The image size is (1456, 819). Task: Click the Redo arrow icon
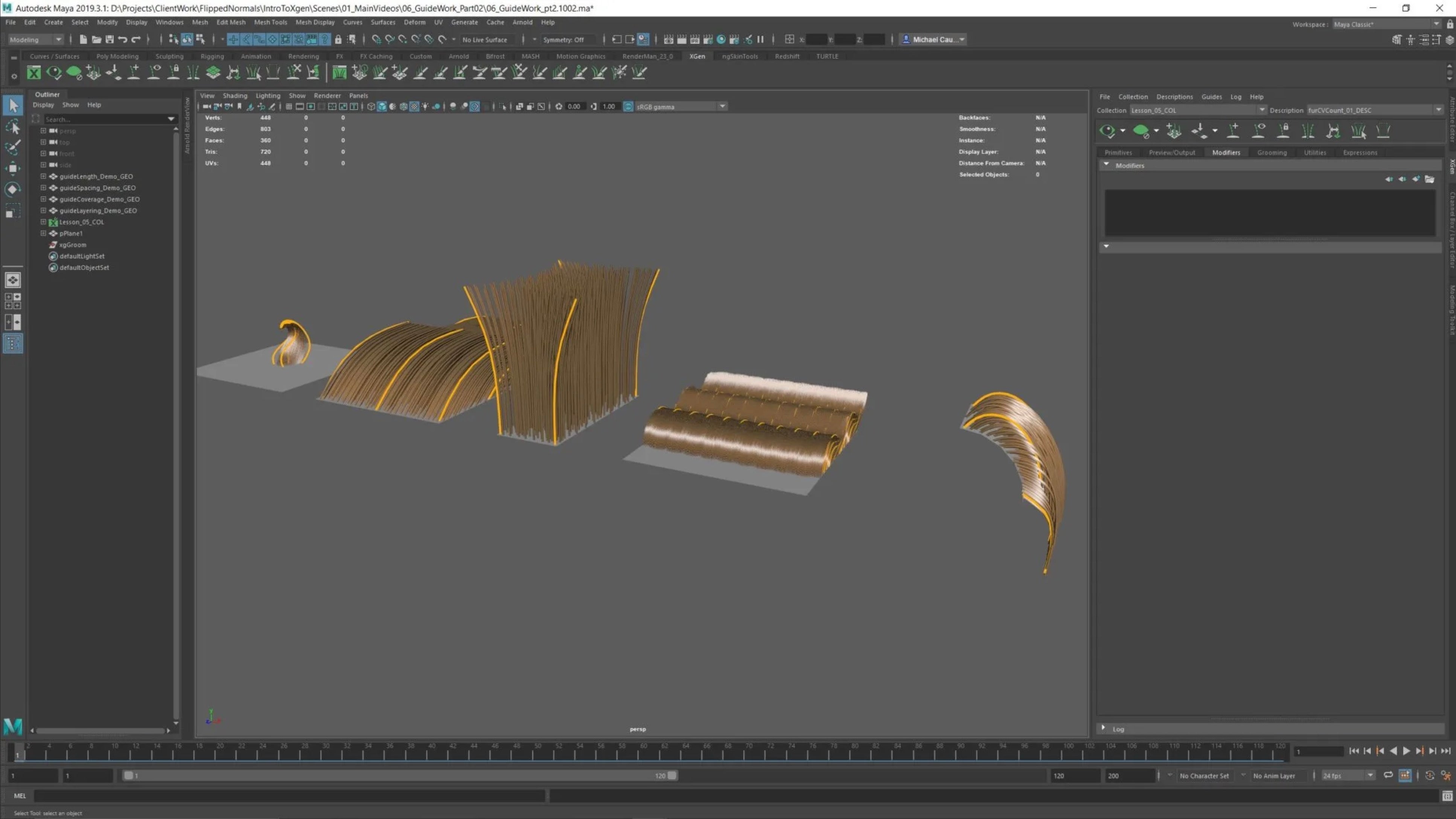[x=136, y=39]
